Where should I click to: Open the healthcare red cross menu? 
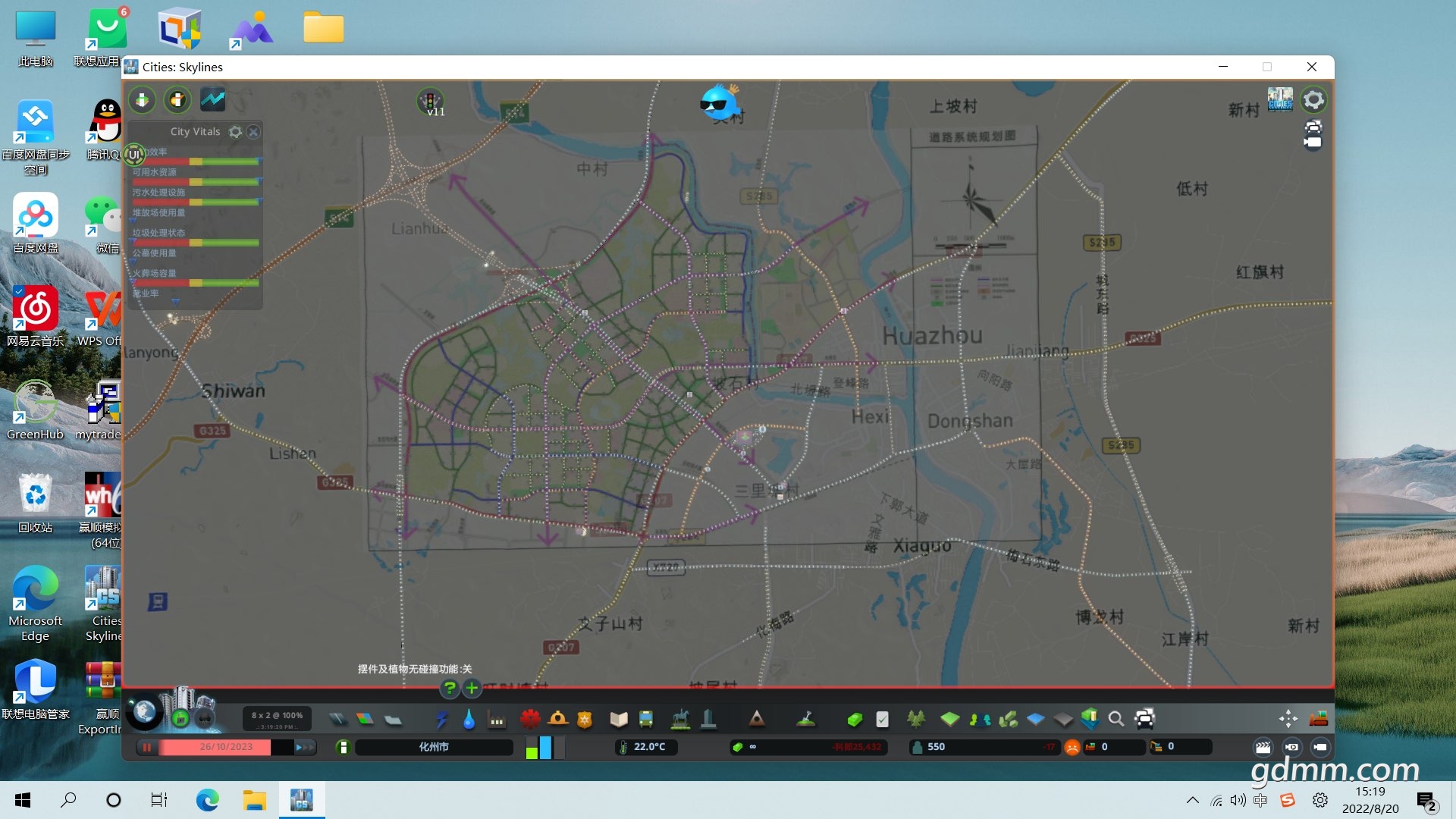[x=530, y=719]
